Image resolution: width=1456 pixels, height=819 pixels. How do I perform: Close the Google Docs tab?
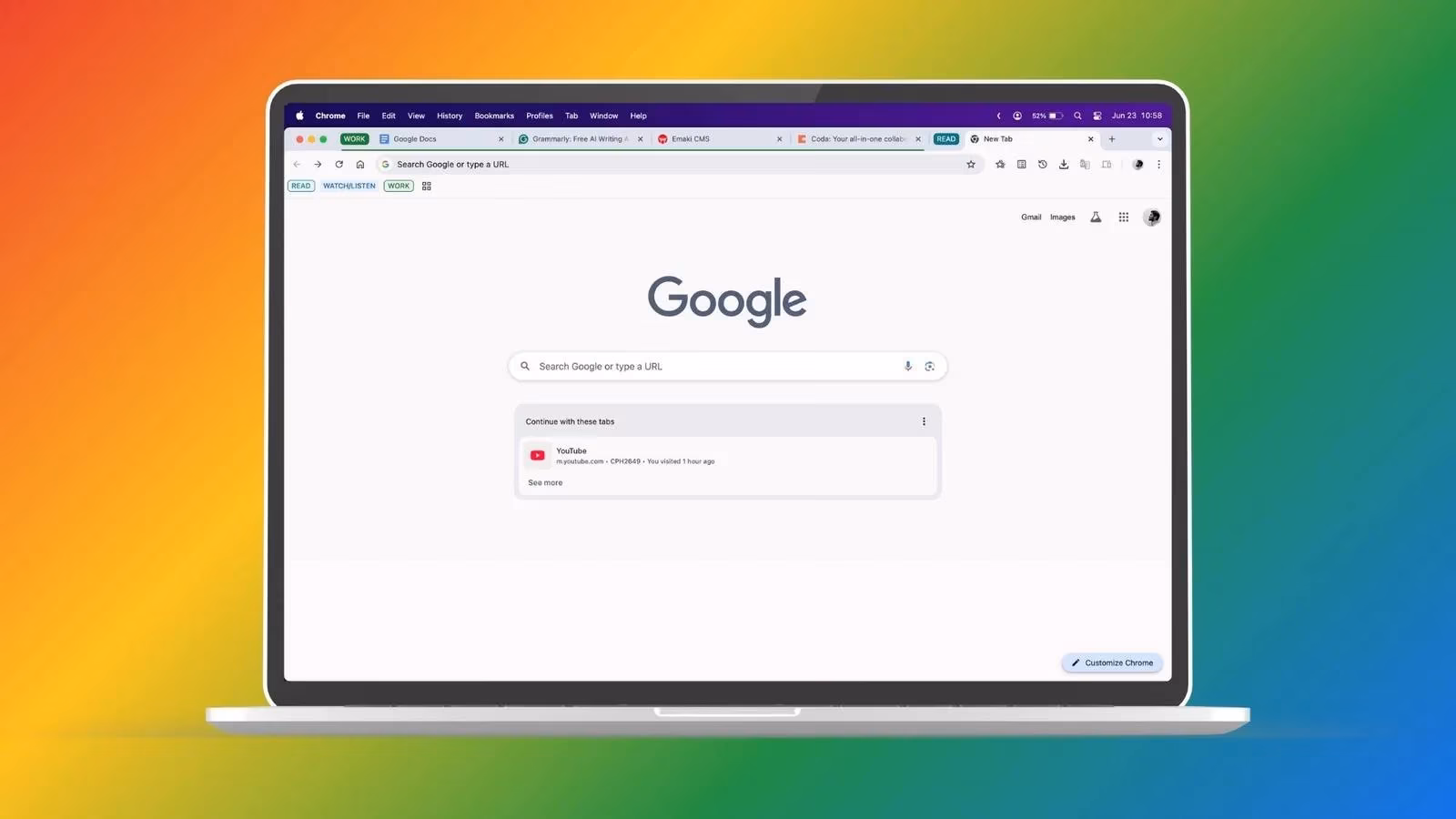500,139
